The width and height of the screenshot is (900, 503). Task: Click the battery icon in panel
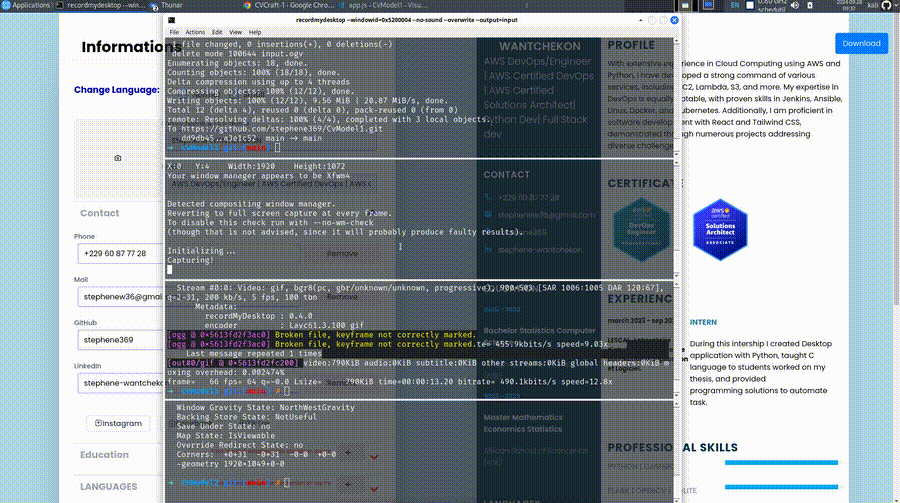point(810,5)
